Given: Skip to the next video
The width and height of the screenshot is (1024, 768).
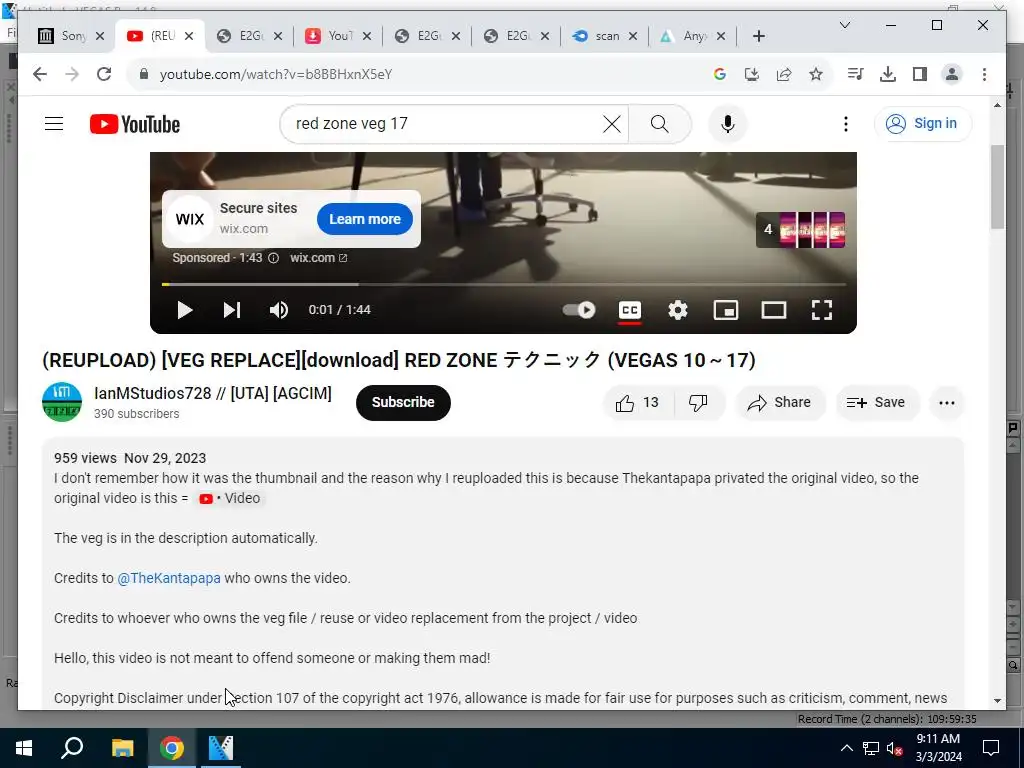Looking at the screenshot, I should (x=232, y=310).
